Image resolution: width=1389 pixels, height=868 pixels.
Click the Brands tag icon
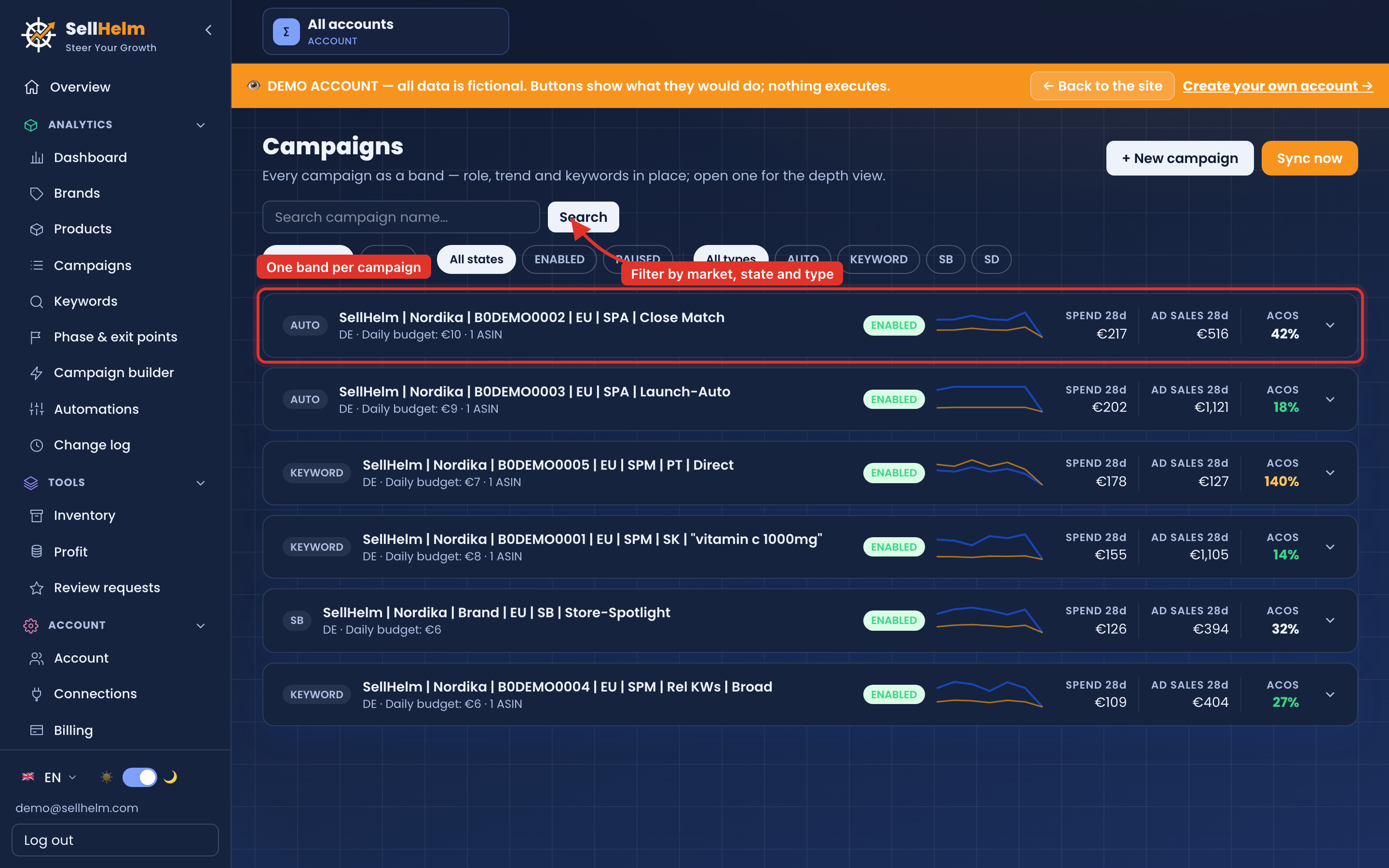pos(37,193)
